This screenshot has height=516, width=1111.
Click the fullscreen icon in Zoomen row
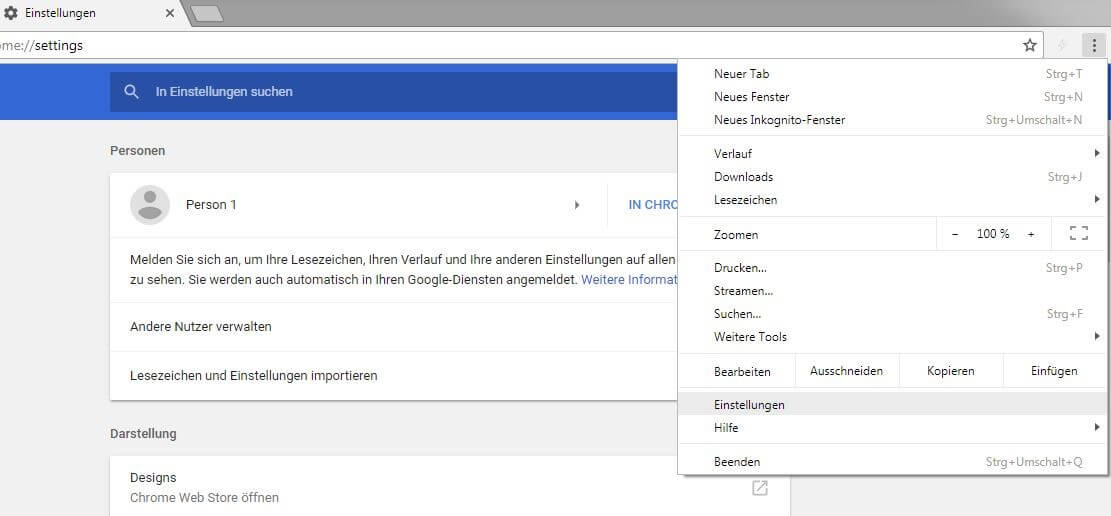[1078, 233]
